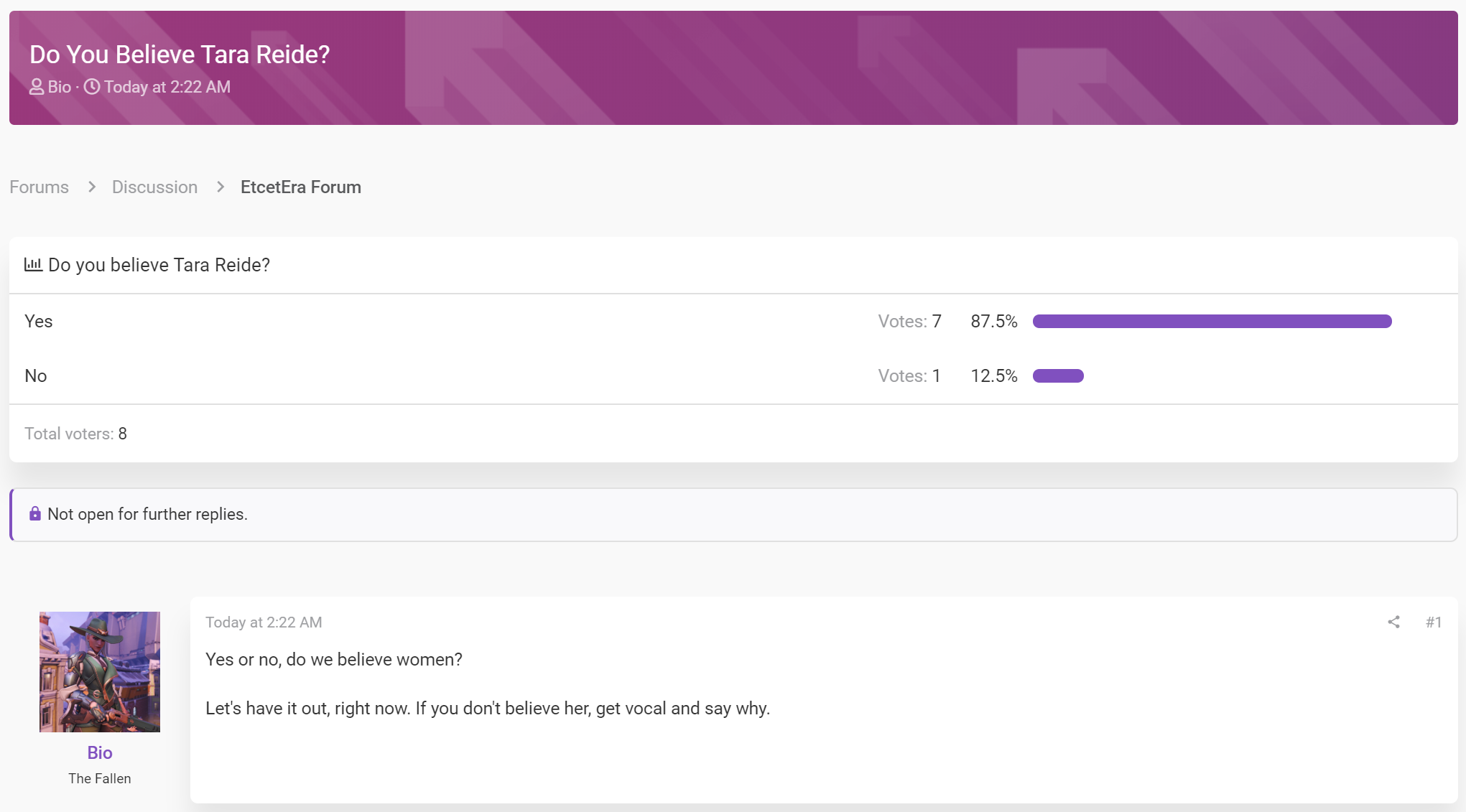
Task: Click Bio's avatar image
Action: [100, 672]
